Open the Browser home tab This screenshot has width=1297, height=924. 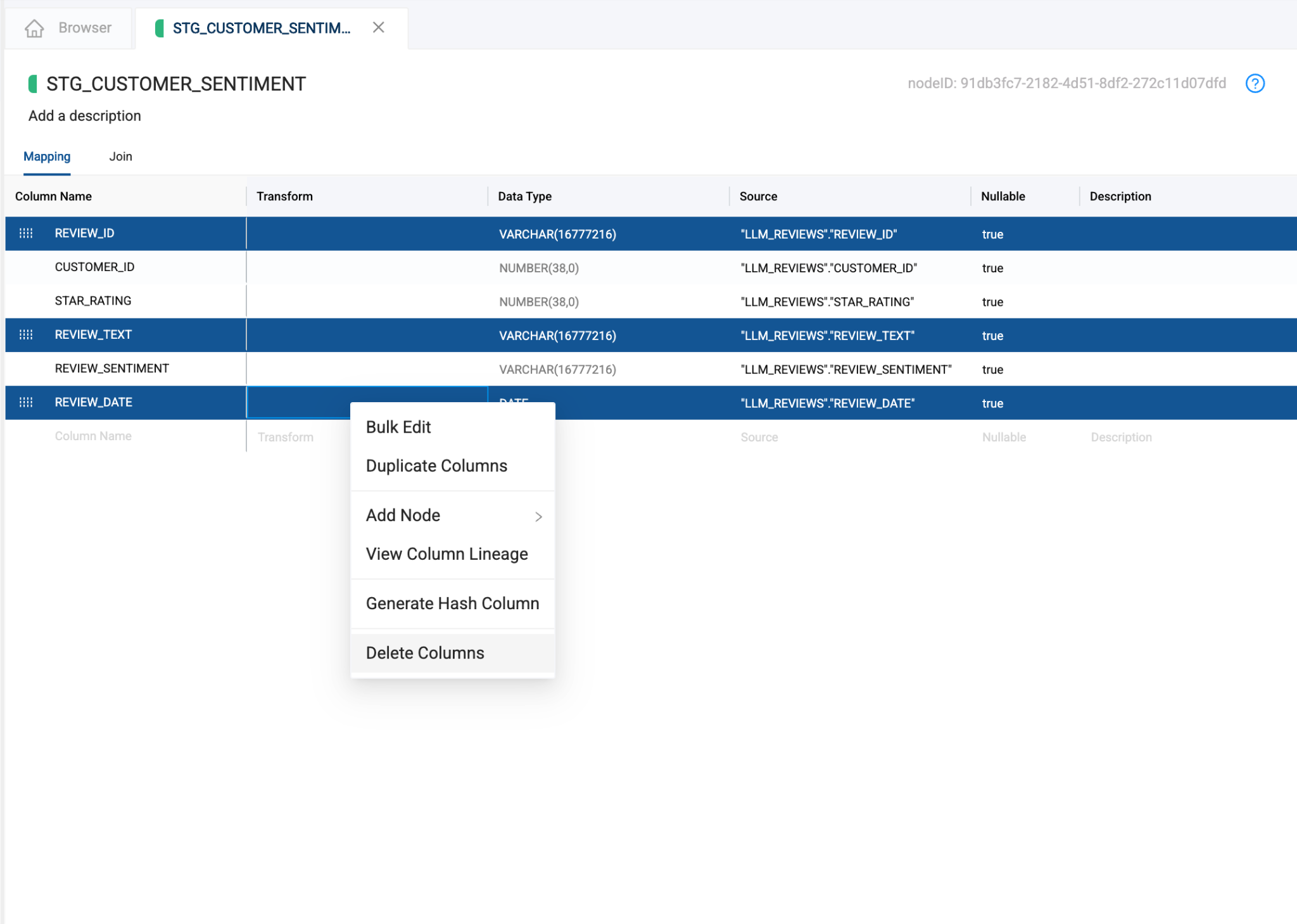(x=68, y=28)
